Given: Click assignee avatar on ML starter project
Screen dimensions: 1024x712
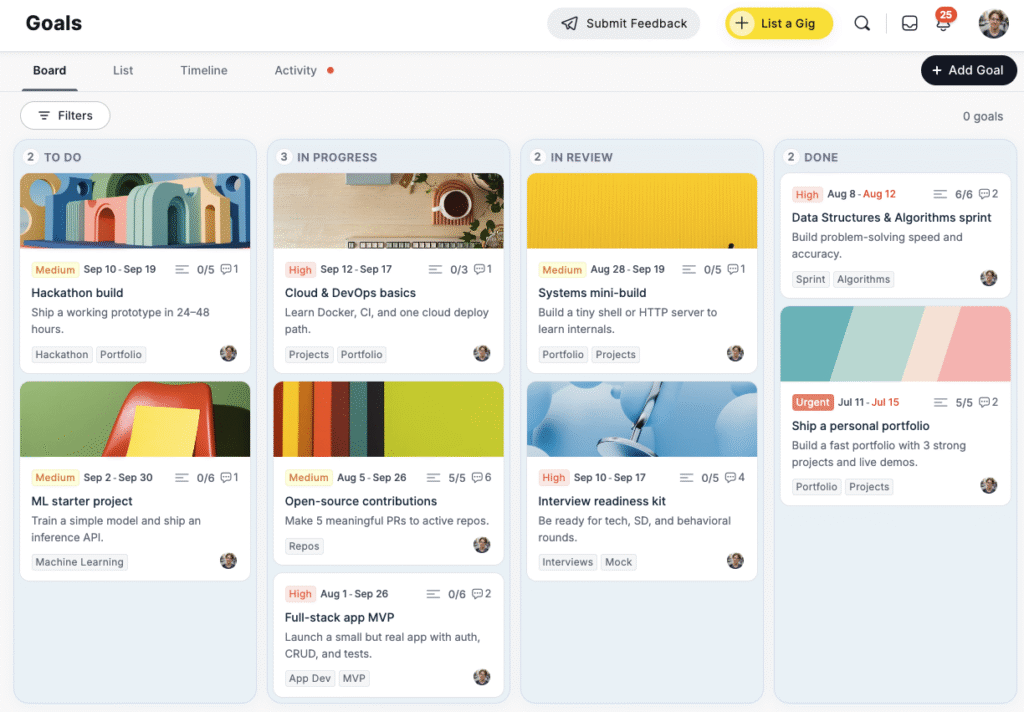Looking at the screenshot, I should point(228,561).
